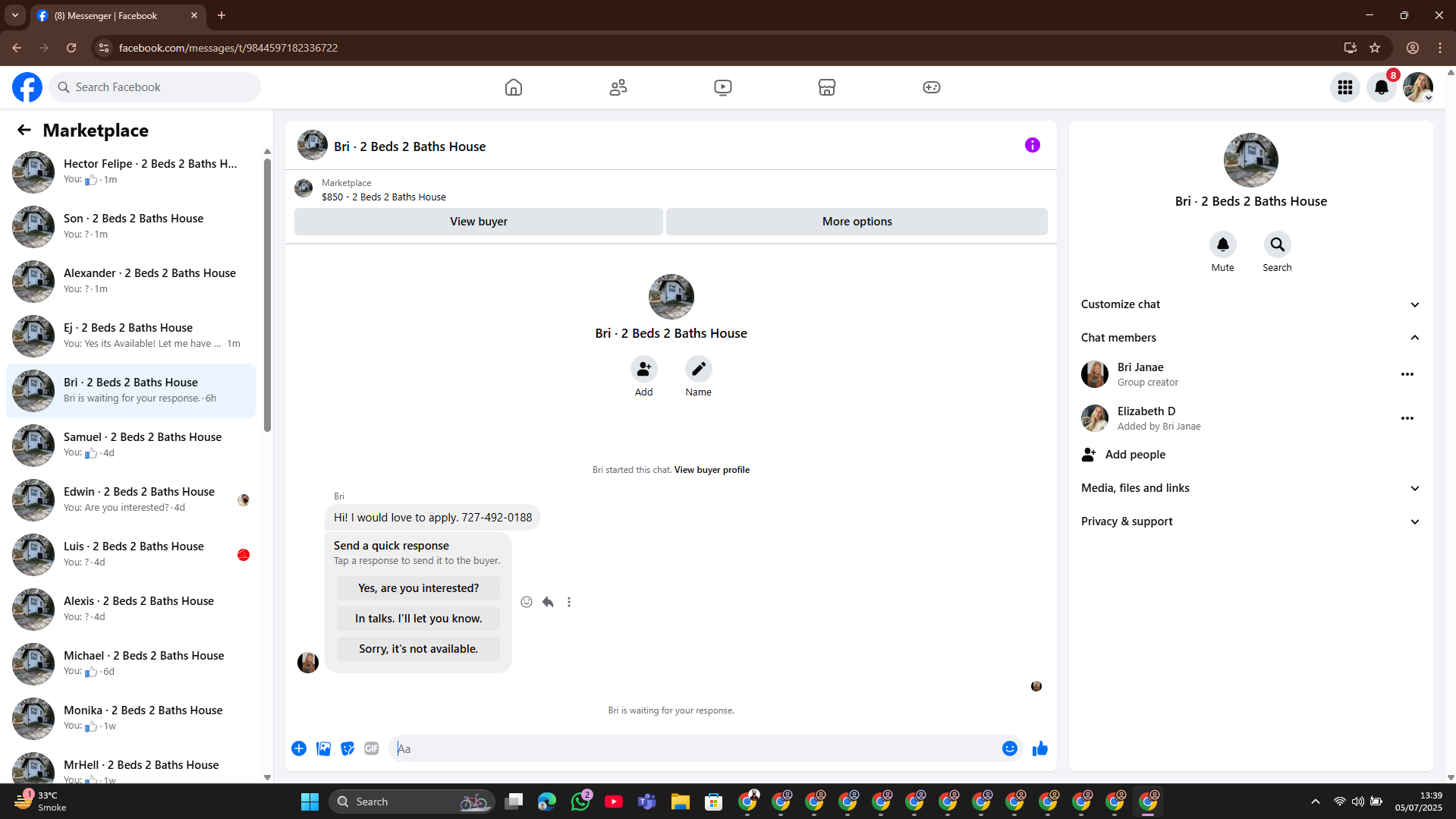The height and width of the screenshot is (819, 1456).
Task: Open Luis conversation with unread dot
Action: 131,554
